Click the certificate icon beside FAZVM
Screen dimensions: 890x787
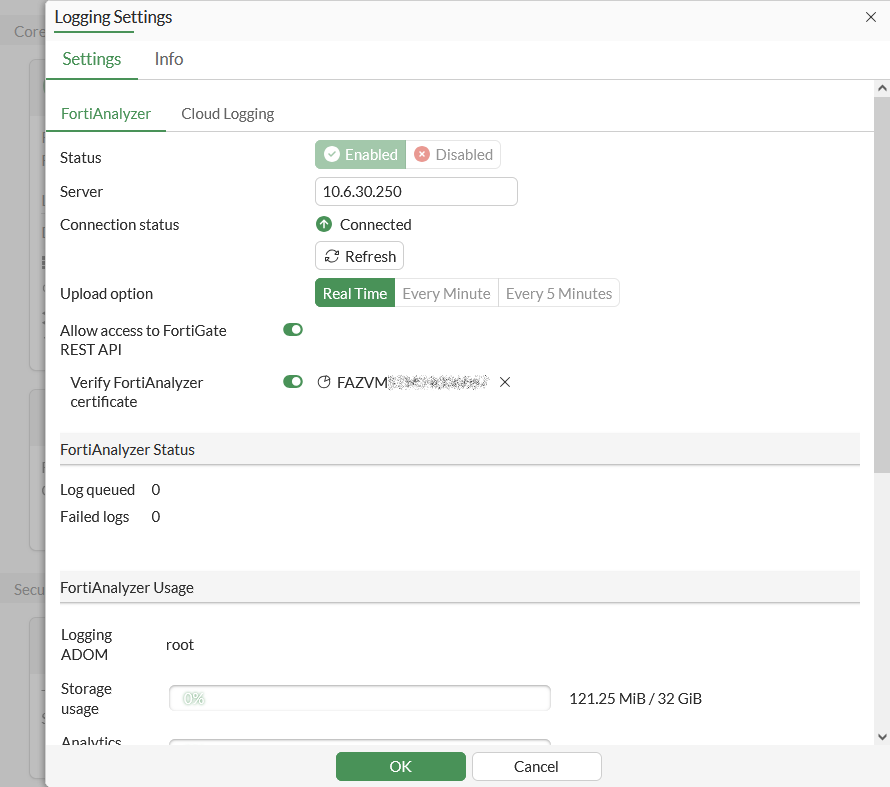point(324,382)
